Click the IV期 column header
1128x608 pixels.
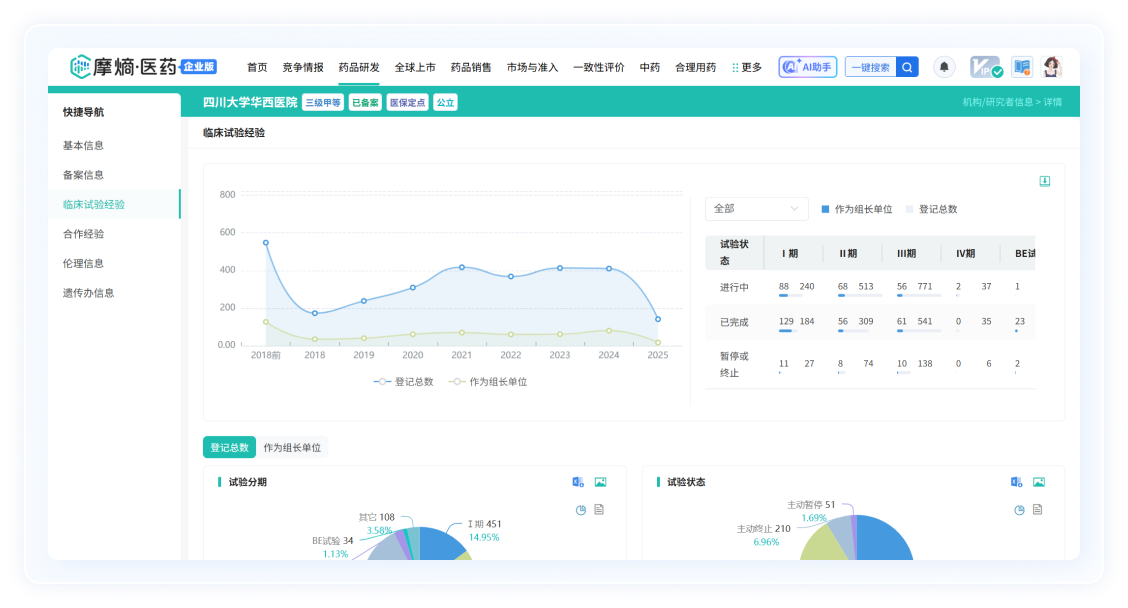pyautogui.click(x=965, y=253)
